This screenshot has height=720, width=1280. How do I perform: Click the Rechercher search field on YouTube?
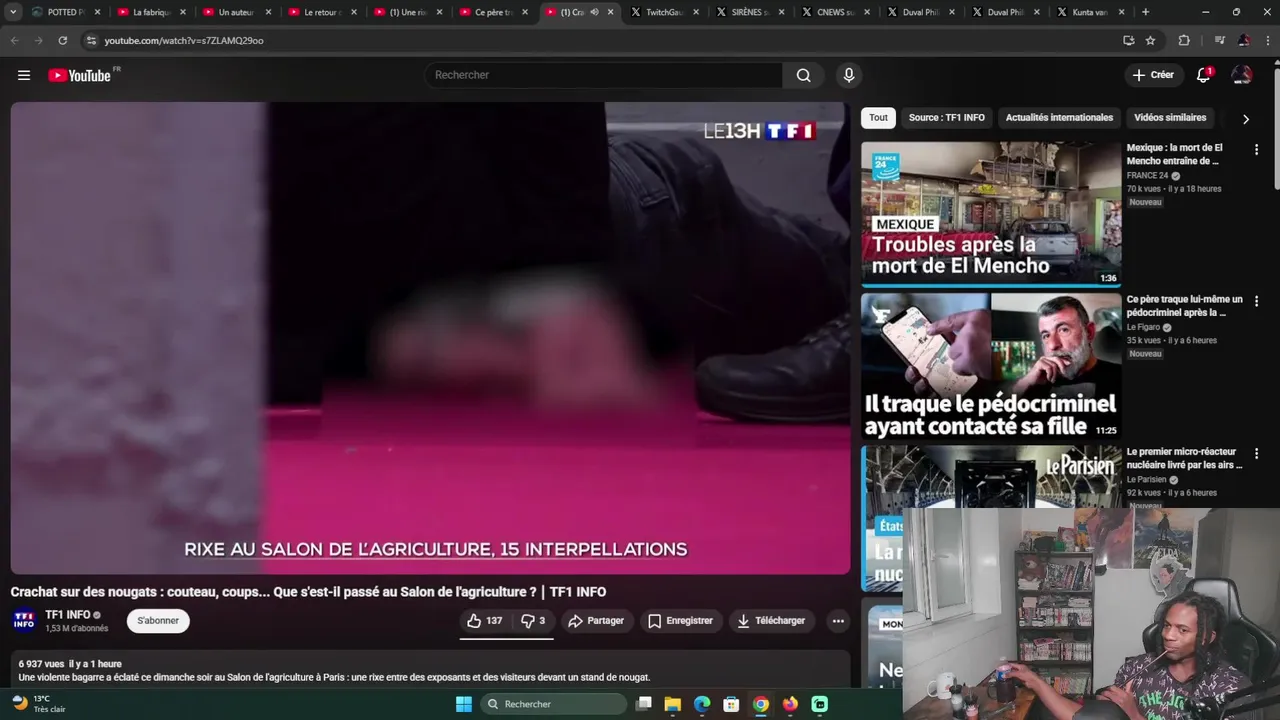tap(603, 75)
